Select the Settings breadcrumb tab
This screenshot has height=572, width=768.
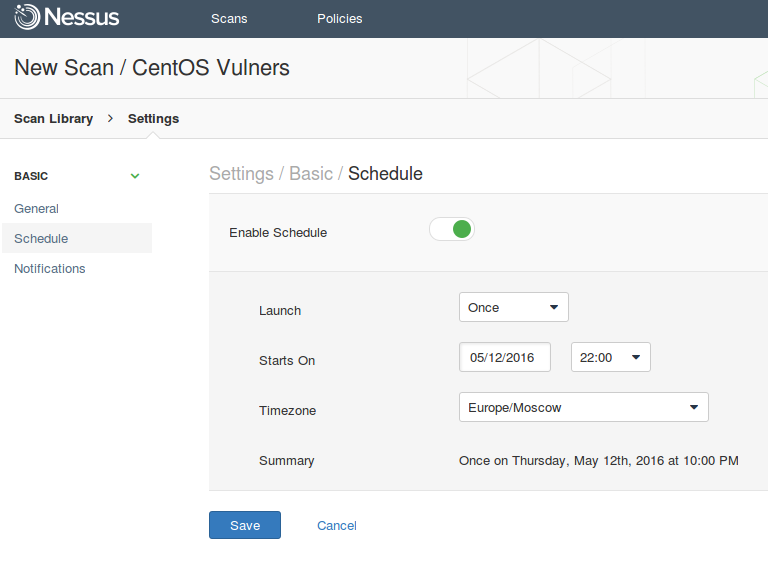(x=153, y=119)
